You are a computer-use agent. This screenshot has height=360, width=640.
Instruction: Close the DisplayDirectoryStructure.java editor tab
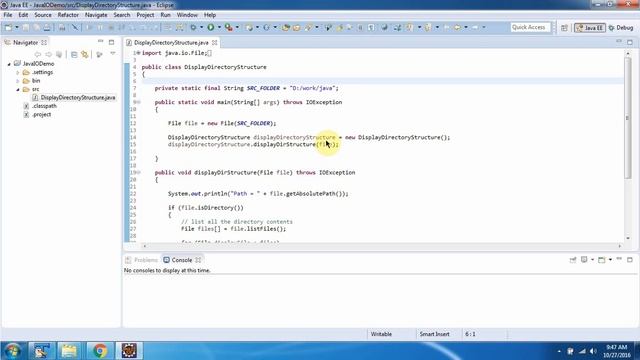click(x=214, y=42)
